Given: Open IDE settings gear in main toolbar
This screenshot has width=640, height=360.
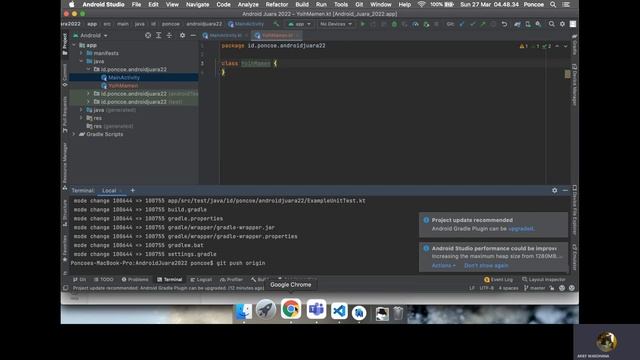Looking at the screenshot, I should pos(562,24).
